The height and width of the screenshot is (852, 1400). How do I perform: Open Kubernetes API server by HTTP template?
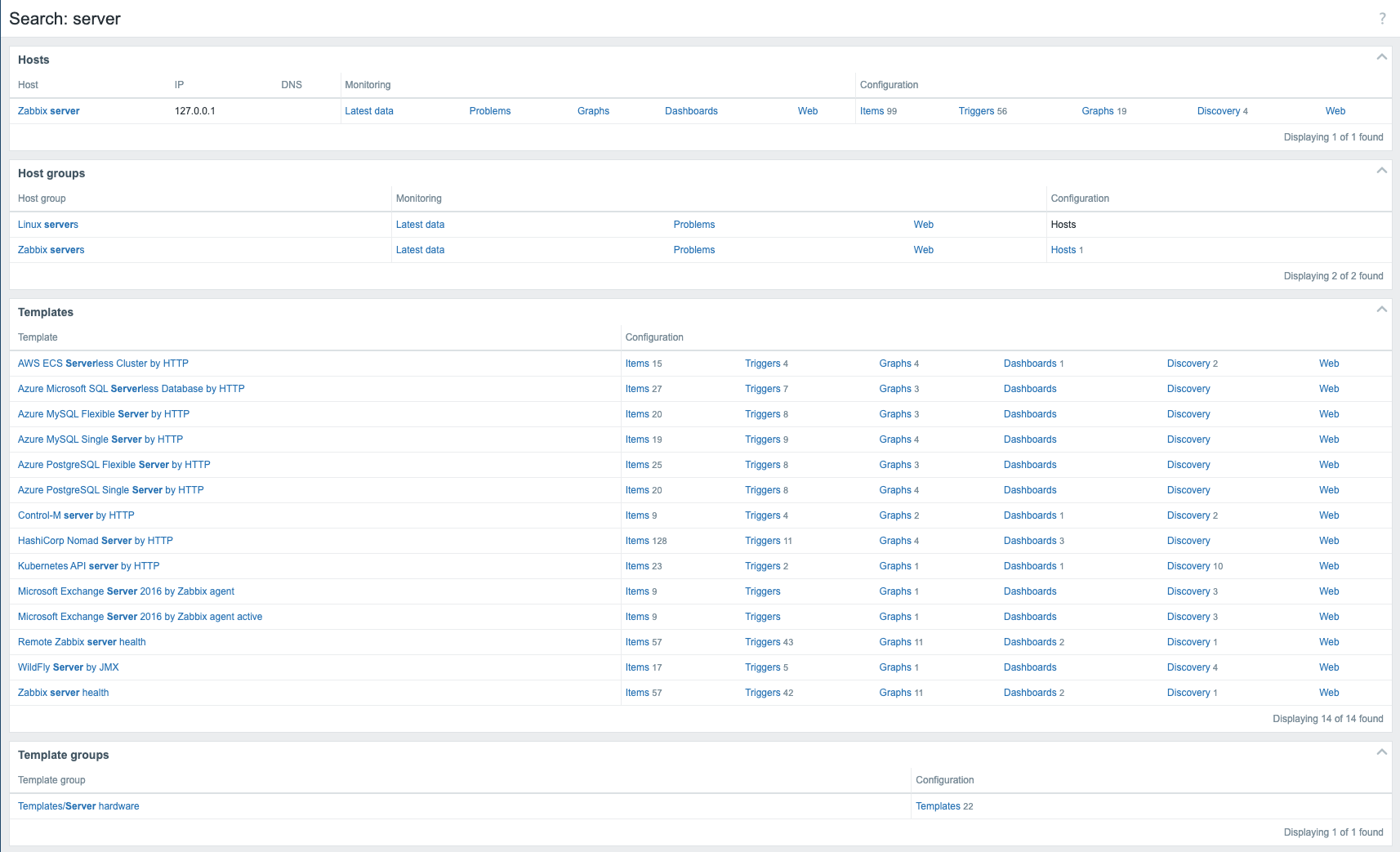89,566
